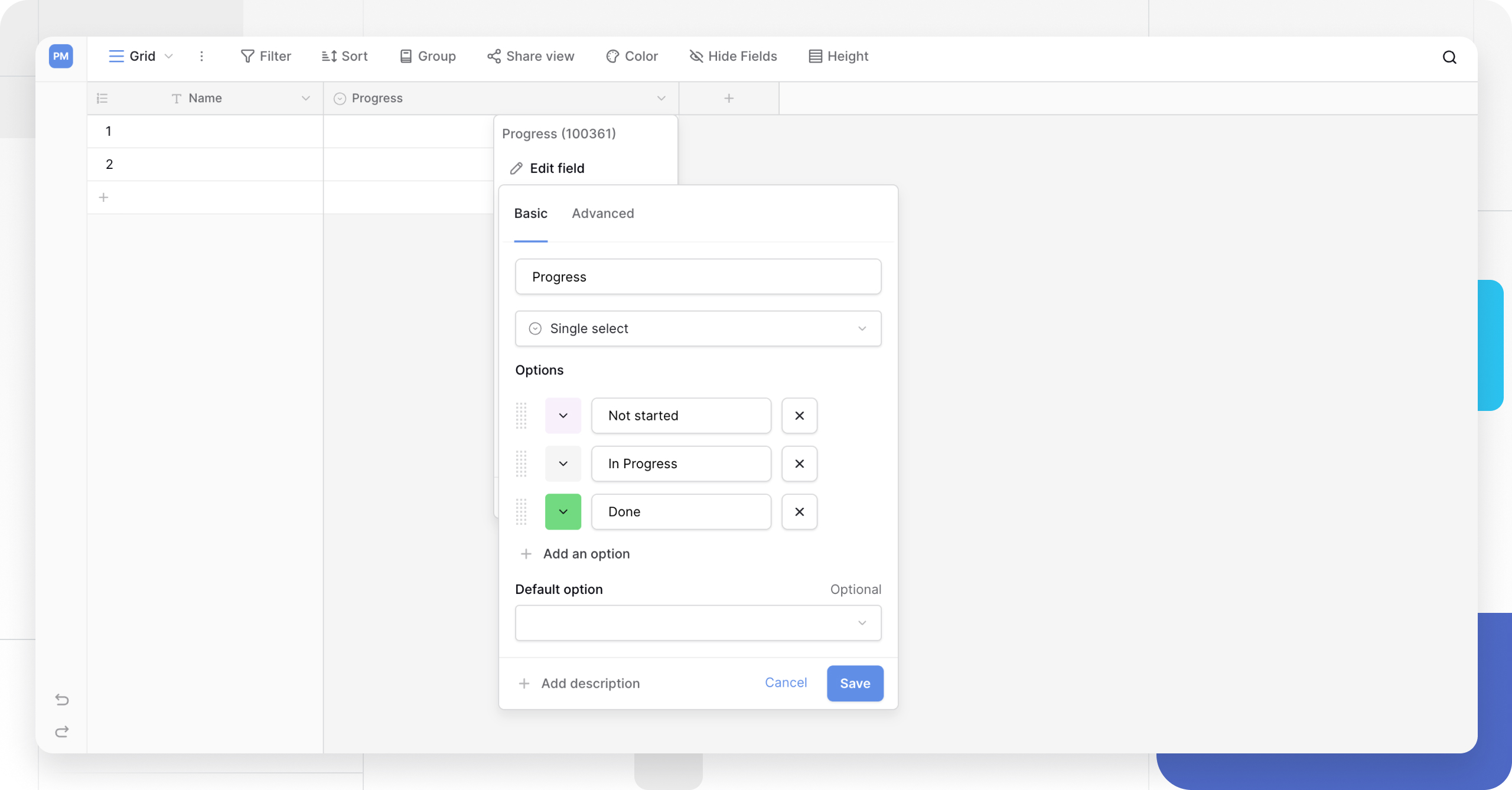This screenshot has height=790, width=1512.
Task: Open the row Height settings
Action: (838, 56)
